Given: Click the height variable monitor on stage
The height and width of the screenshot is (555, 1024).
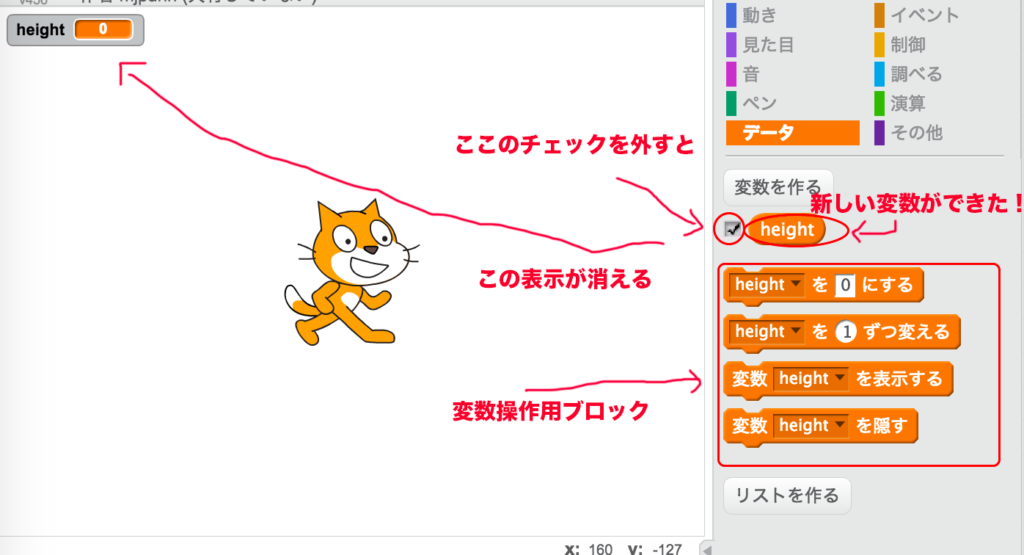Looking at the screenshot, I should point(75,30).
